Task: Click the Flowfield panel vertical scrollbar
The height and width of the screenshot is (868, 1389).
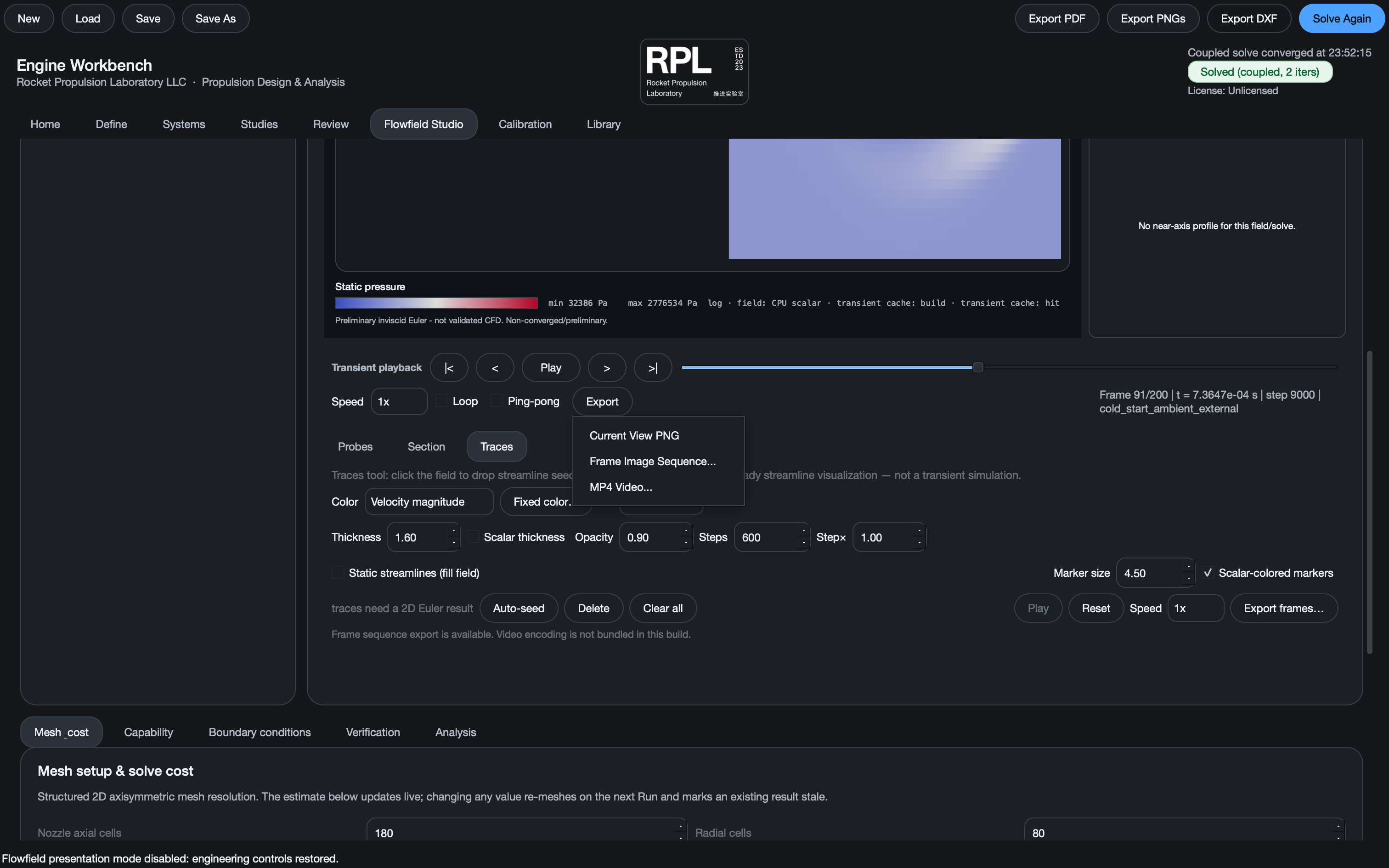Action: [x=1370, y=502]
